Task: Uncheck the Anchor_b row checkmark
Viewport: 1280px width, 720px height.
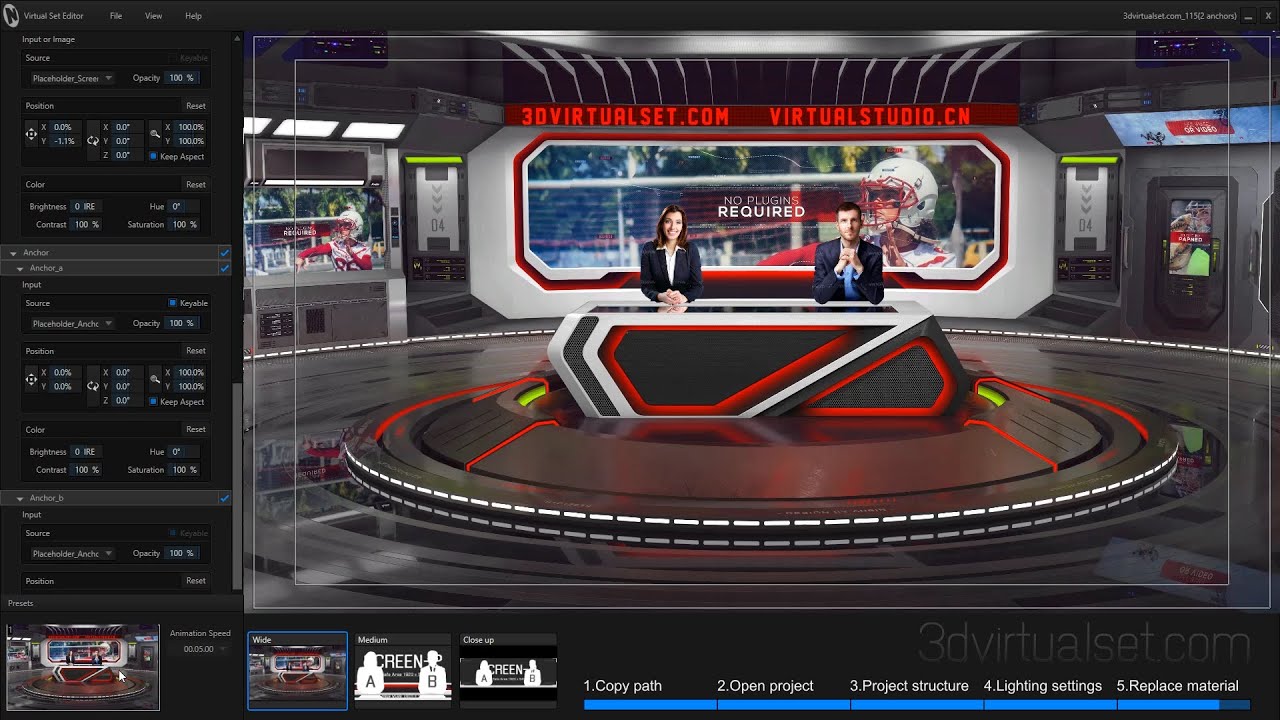Action: tap(224, 498)
